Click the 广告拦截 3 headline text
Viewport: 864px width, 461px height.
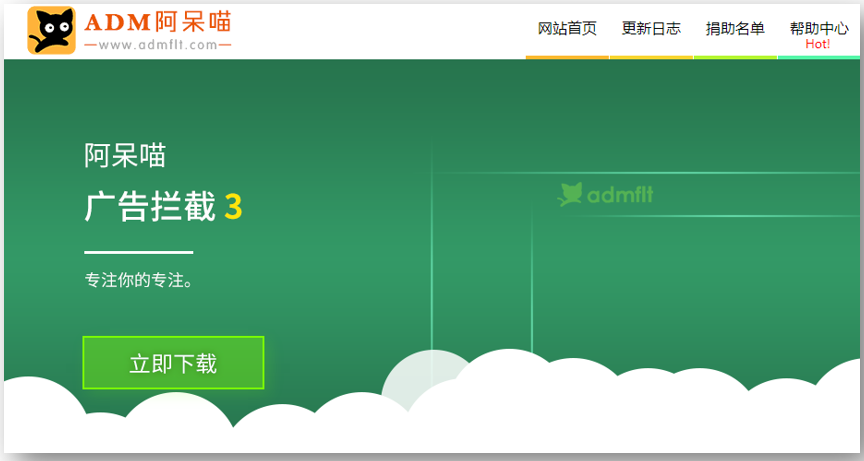click(x=163, y=207)
